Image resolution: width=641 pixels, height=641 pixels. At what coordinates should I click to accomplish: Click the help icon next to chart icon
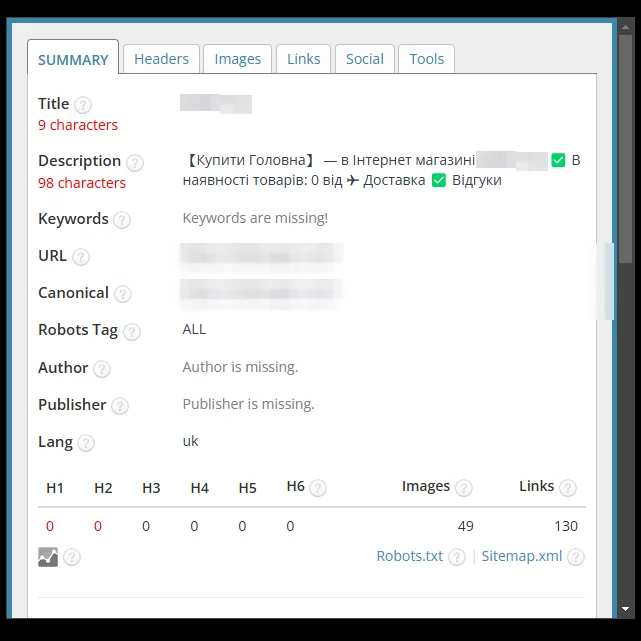click(x=72, y=557)
